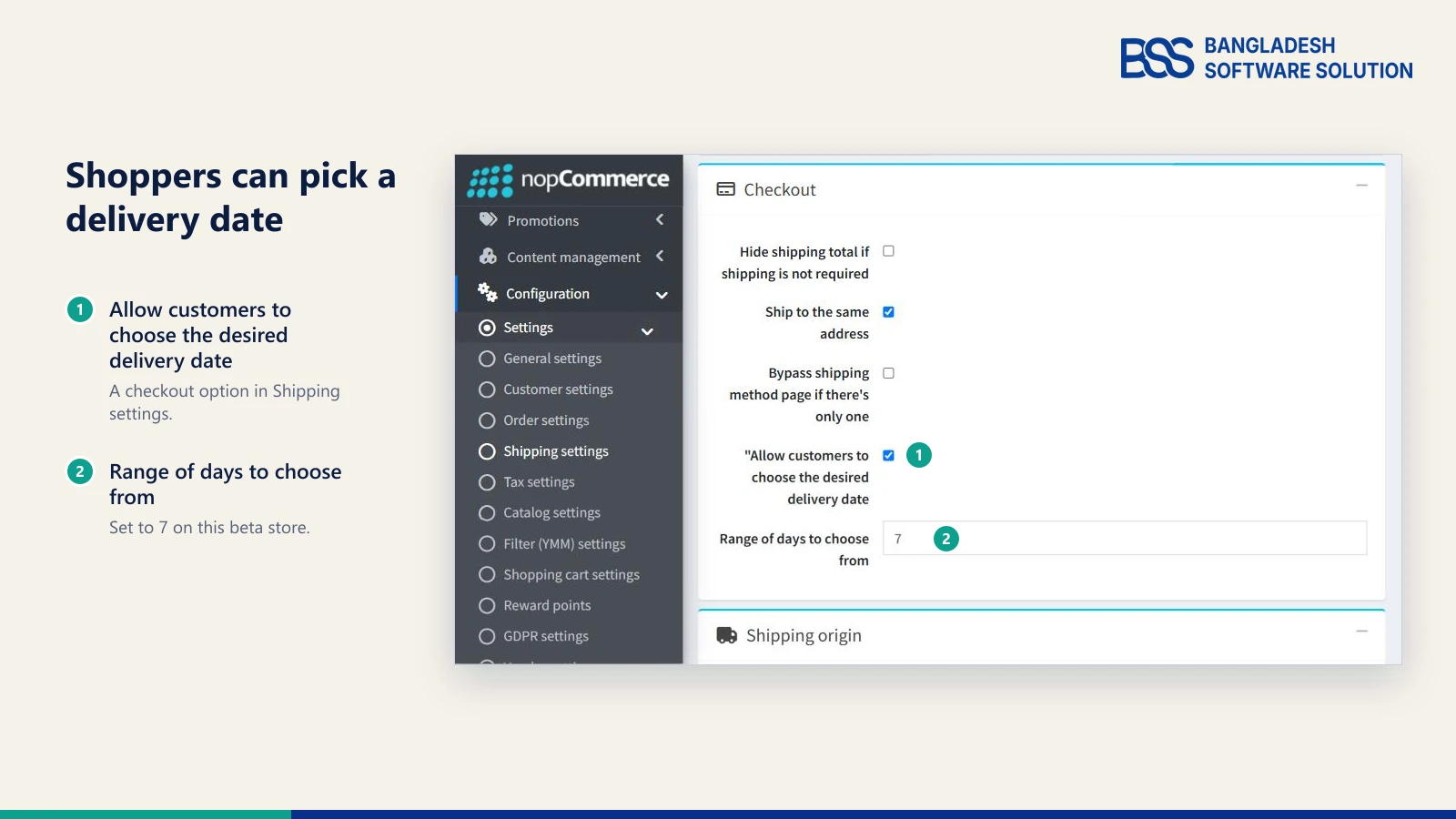Click the circle icon beside Catalog settings
Image resolution: width=1456 pixels, height=819 pixels.
pyautogui.click(x=487, y=513)
